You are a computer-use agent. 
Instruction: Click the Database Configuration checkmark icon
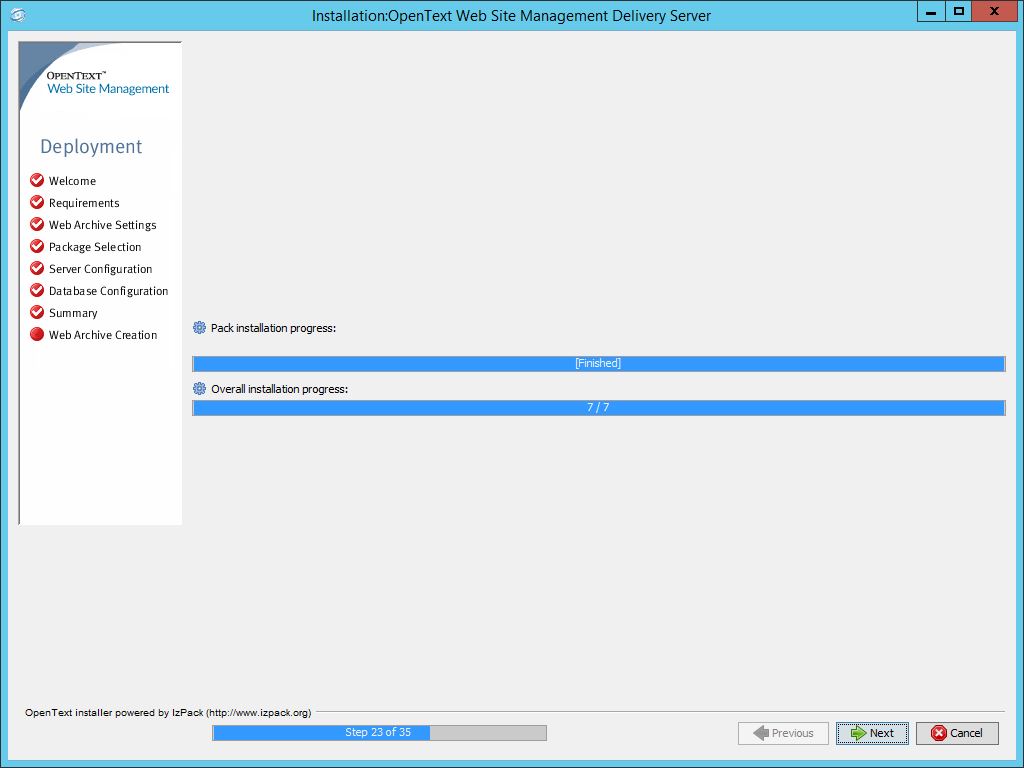[x=37, y=290]
